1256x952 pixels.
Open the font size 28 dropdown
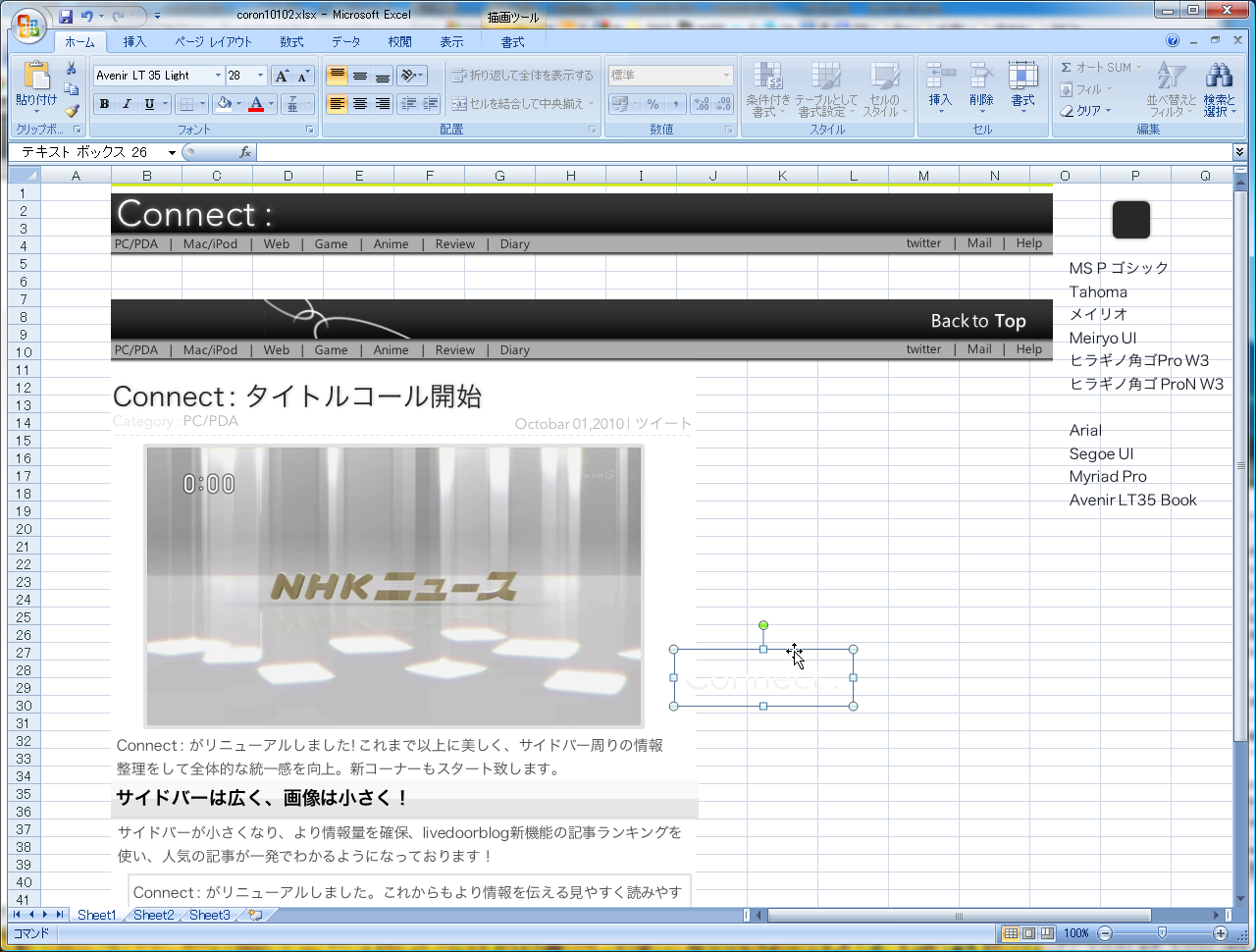(x=260, y=76)
